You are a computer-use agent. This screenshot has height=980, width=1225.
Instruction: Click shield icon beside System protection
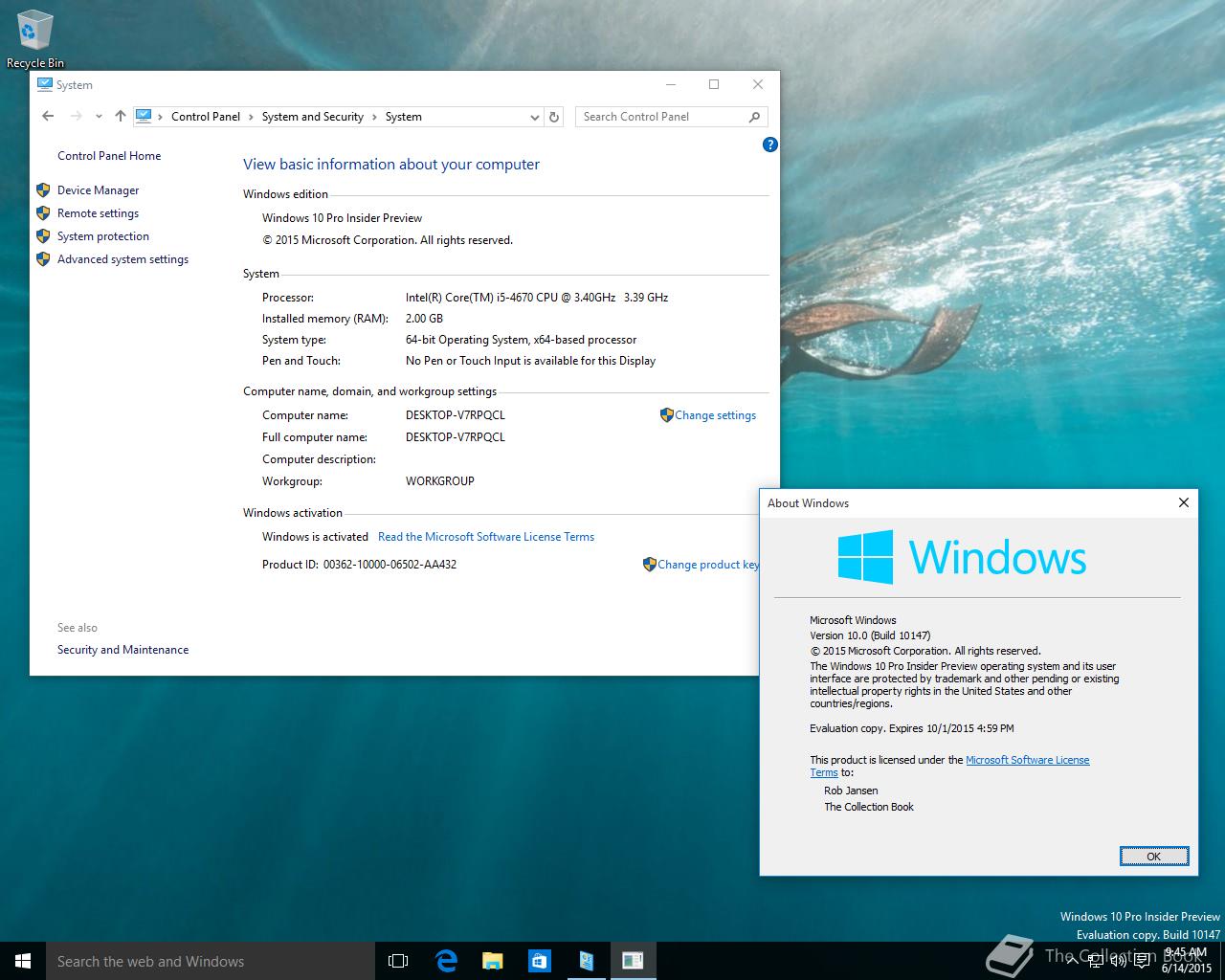(43, 235)
